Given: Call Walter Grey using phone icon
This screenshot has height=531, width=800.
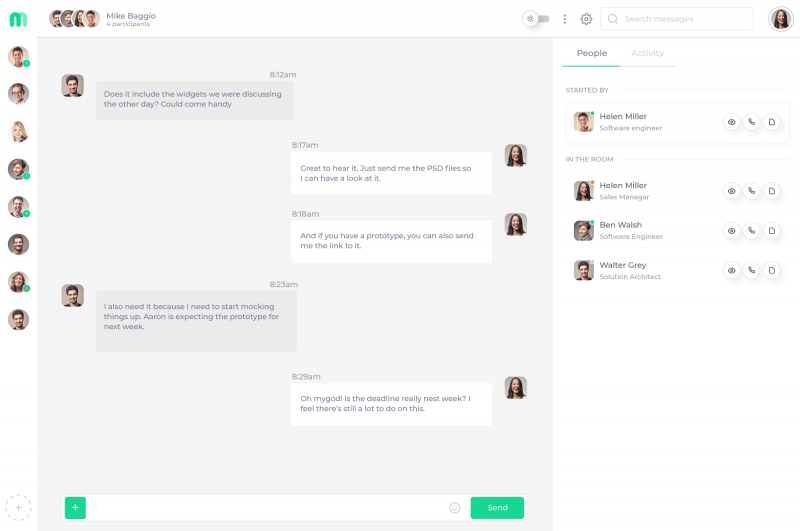Looking at the screenshot, I should (751, 270).
